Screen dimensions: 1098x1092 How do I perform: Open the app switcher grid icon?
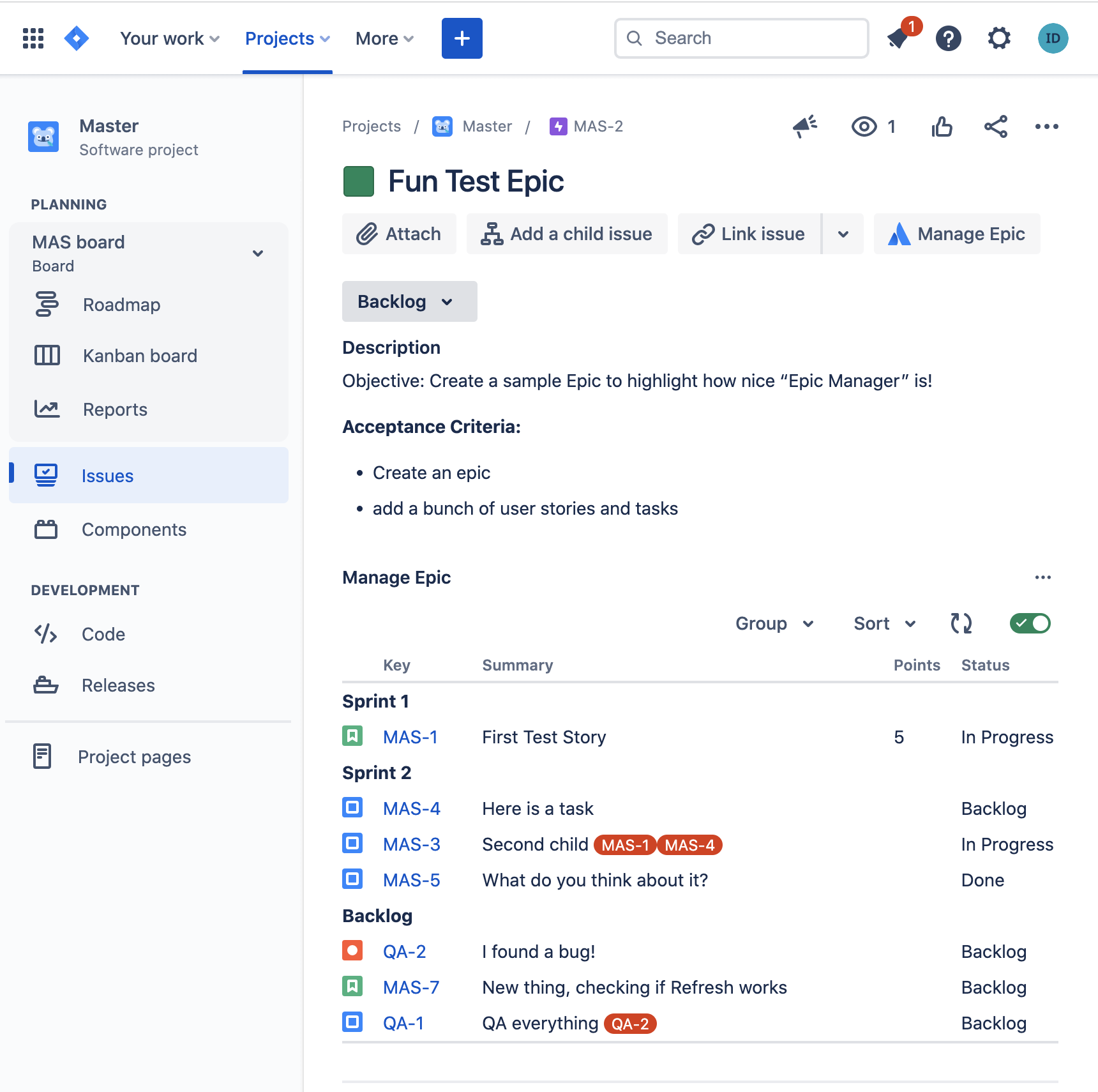[x=33, y=38]
